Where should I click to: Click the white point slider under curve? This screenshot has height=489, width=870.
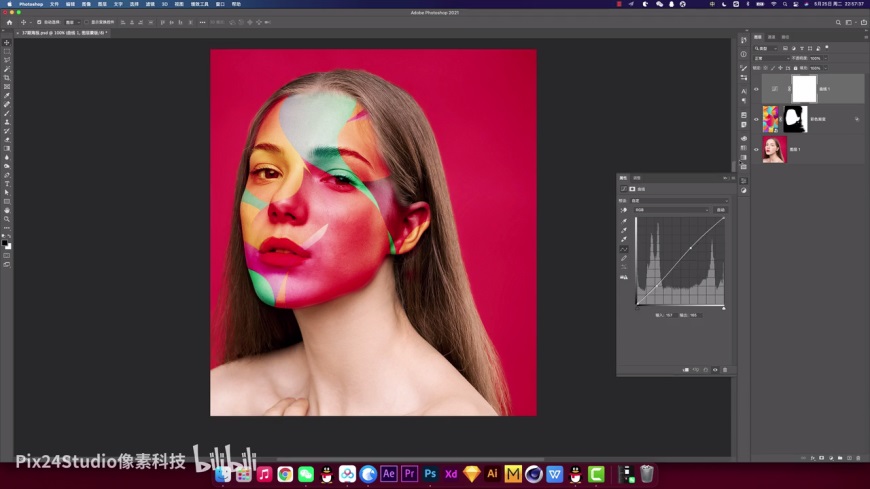click(x=724, y=308)
